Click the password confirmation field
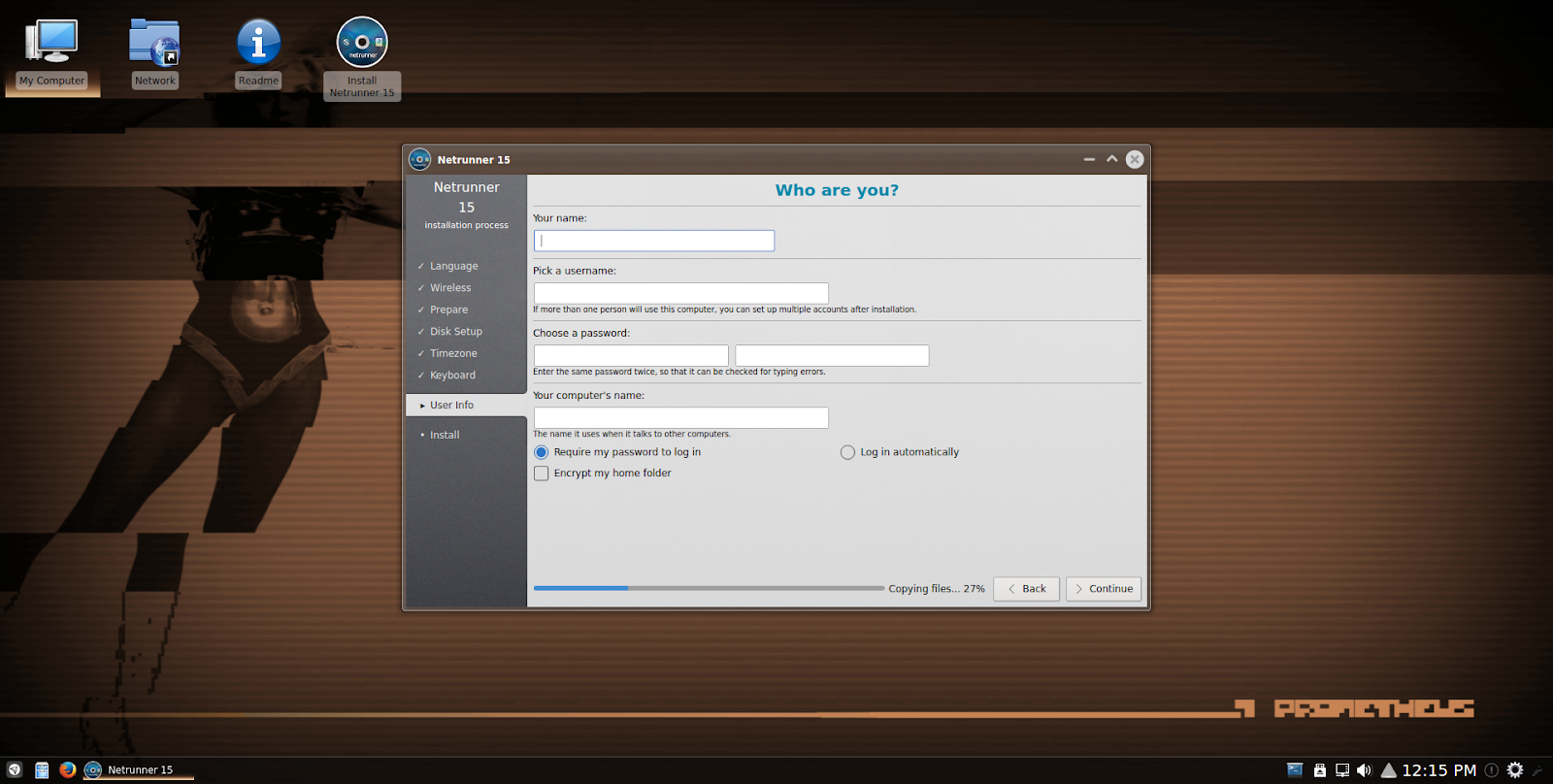 (x=832, y=355)
